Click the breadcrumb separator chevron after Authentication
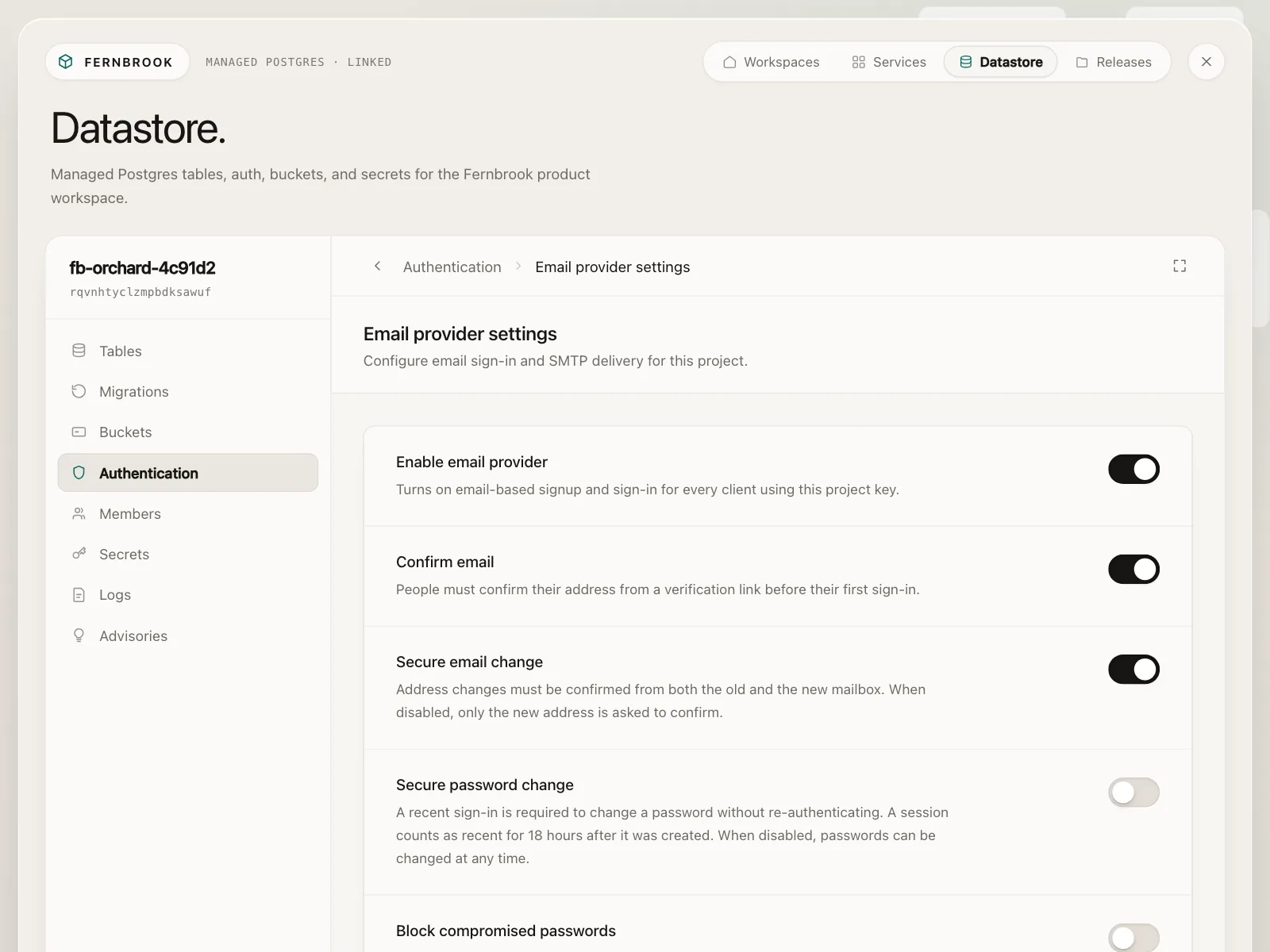 tap(518, 267)
